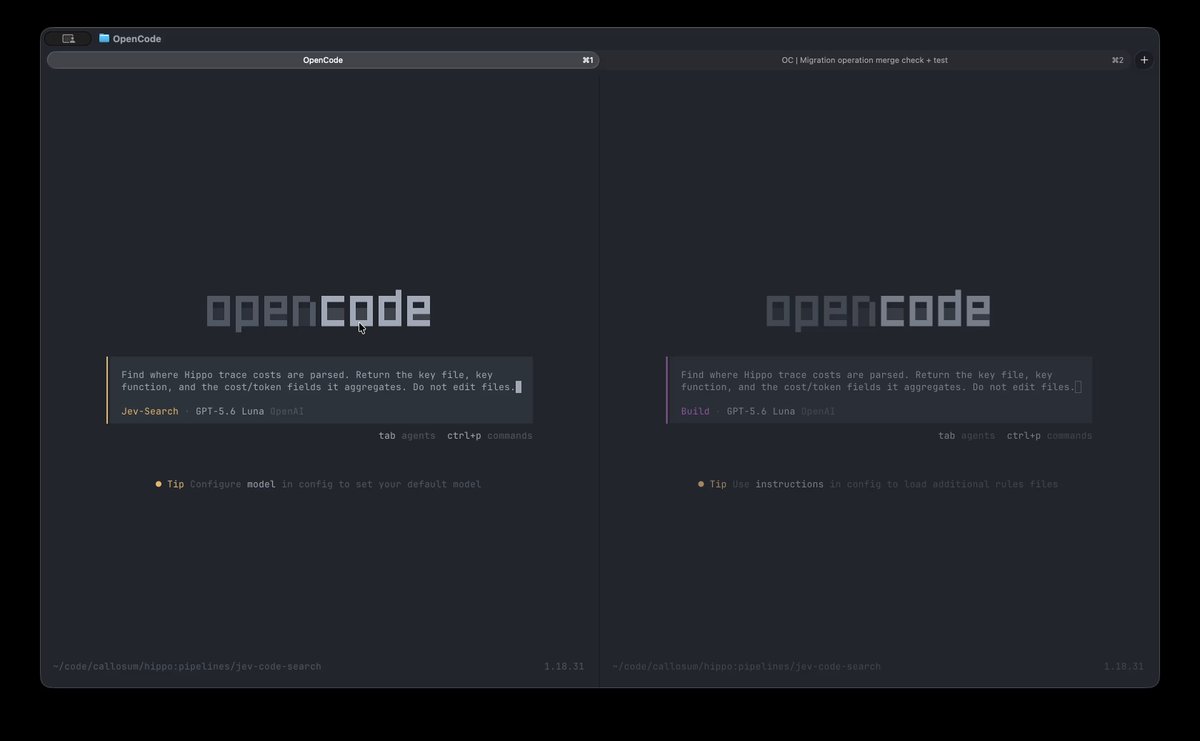Click the opencode logo in the left pane

tap(319, 310)
